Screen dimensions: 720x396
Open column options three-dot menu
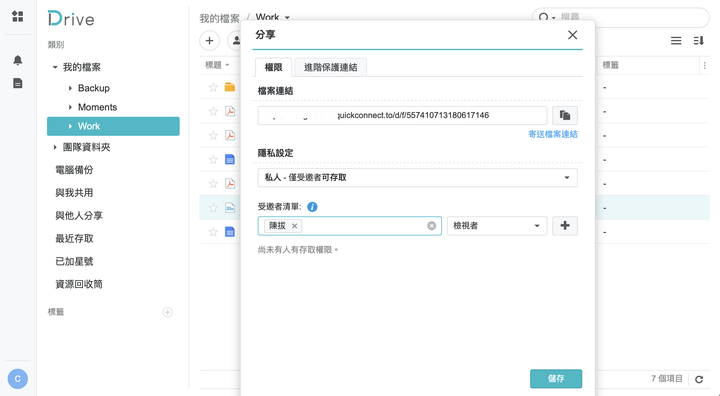pyautogui.click(x=704, y=66)
